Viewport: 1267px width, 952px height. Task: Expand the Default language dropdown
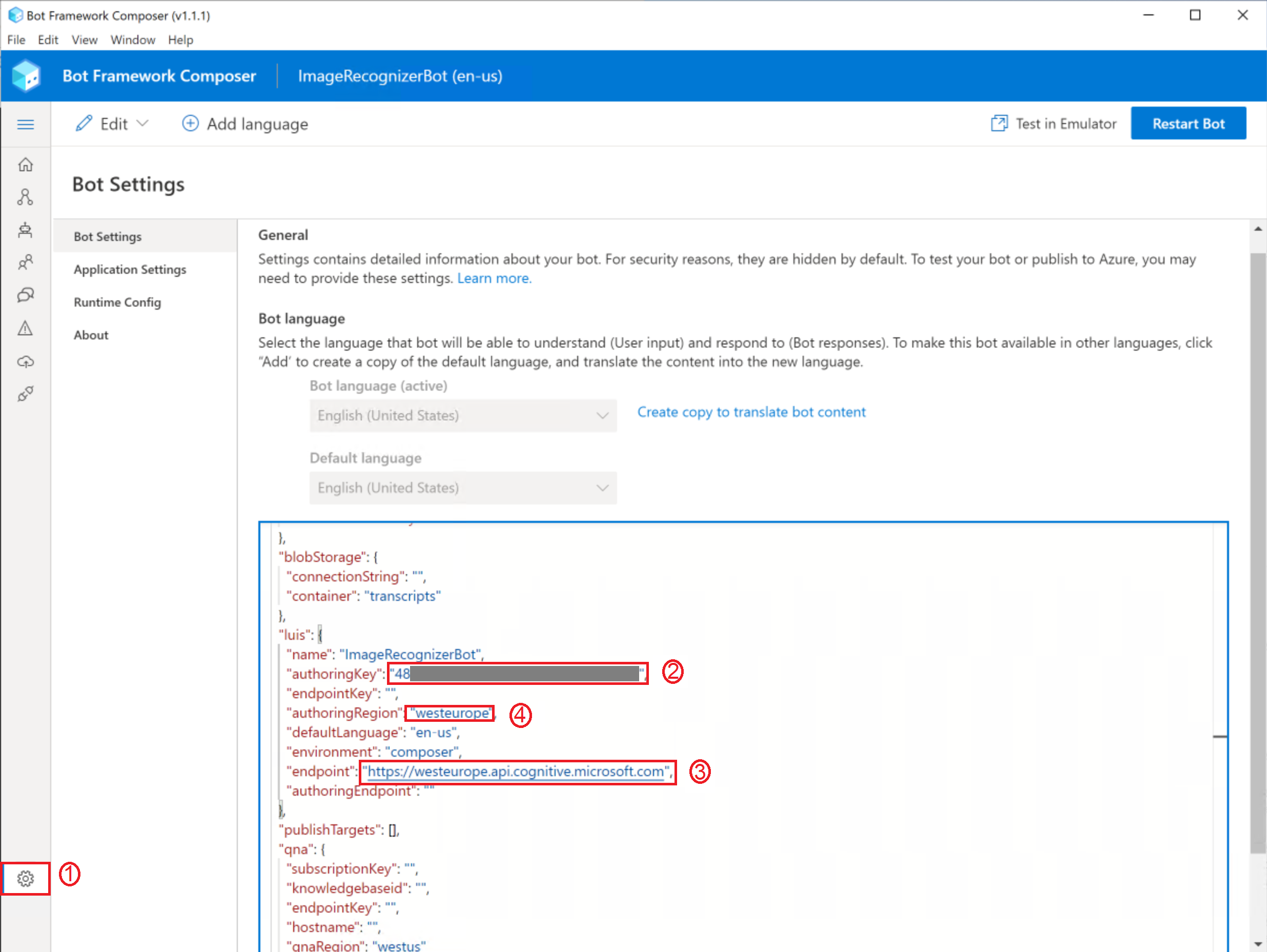[x=463, y=487]
